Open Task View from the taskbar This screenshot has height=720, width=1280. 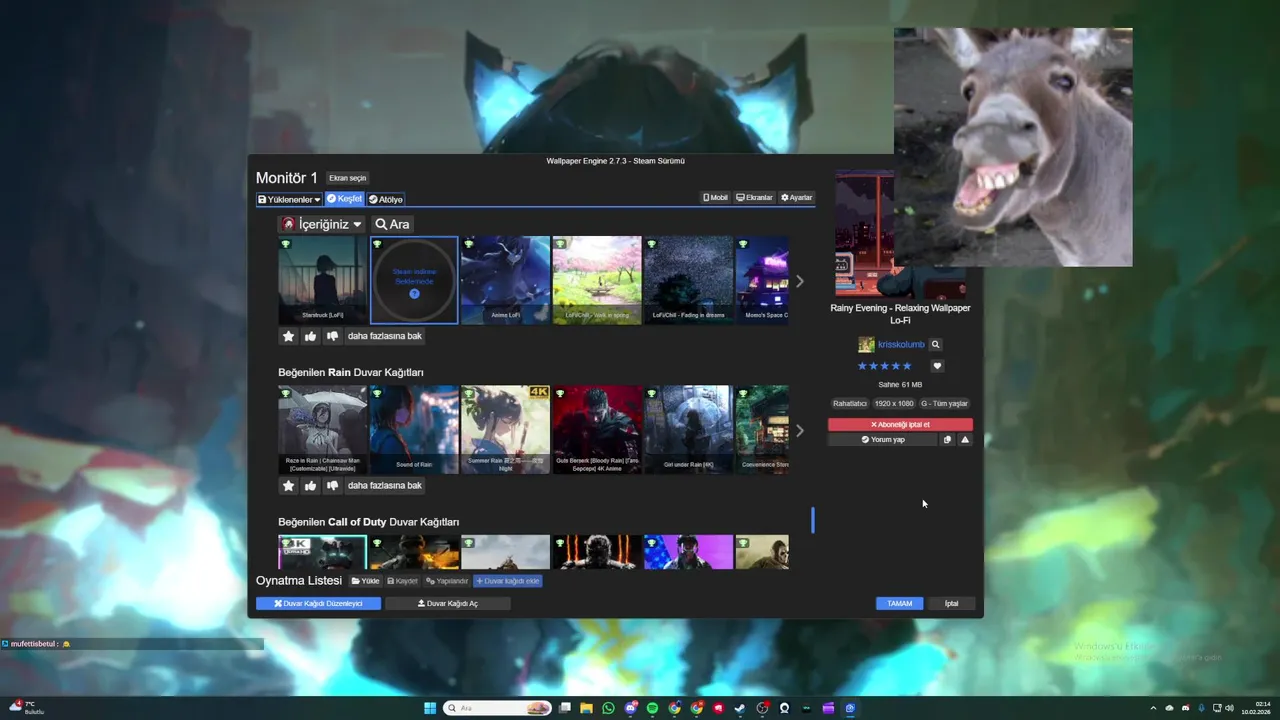point(564,708)
